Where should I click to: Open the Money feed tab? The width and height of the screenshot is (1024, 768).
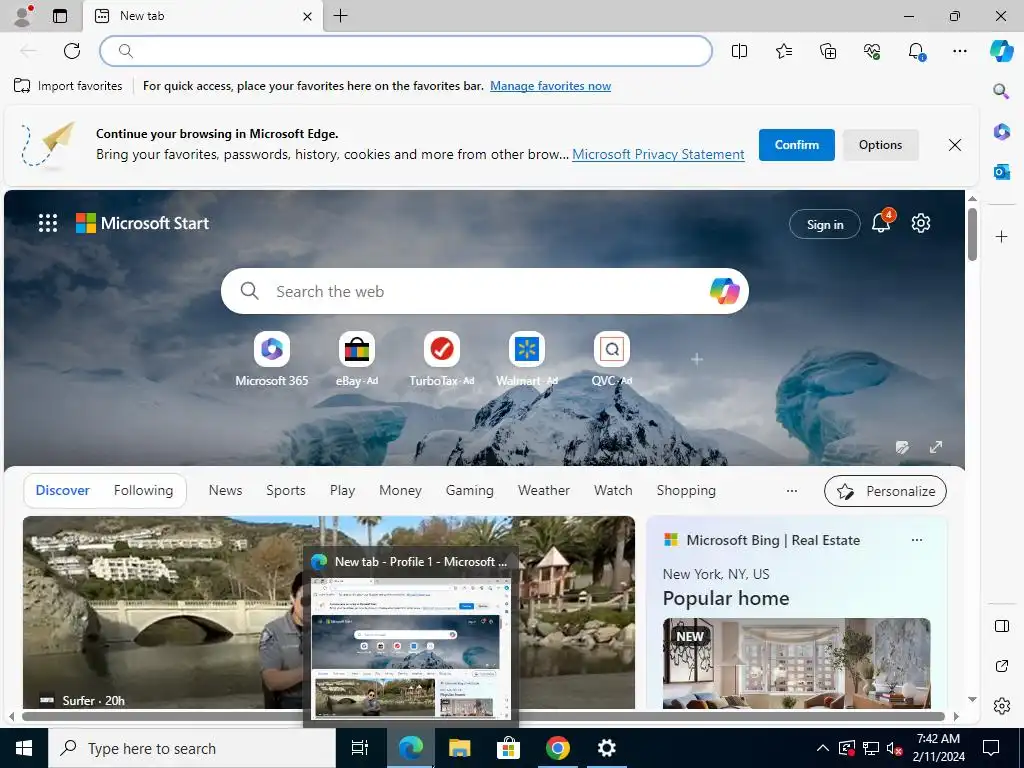coord(400,490)
